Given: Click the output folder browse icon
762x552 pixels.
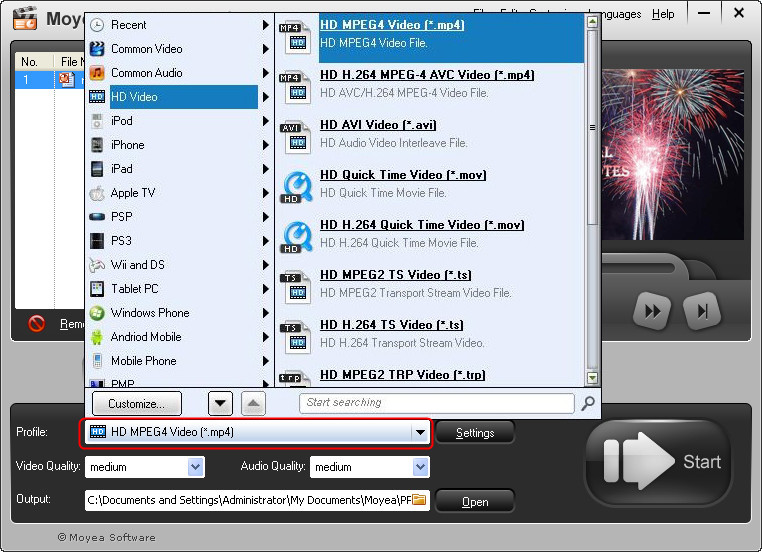Looking at the screenshot, I should 419,500.
